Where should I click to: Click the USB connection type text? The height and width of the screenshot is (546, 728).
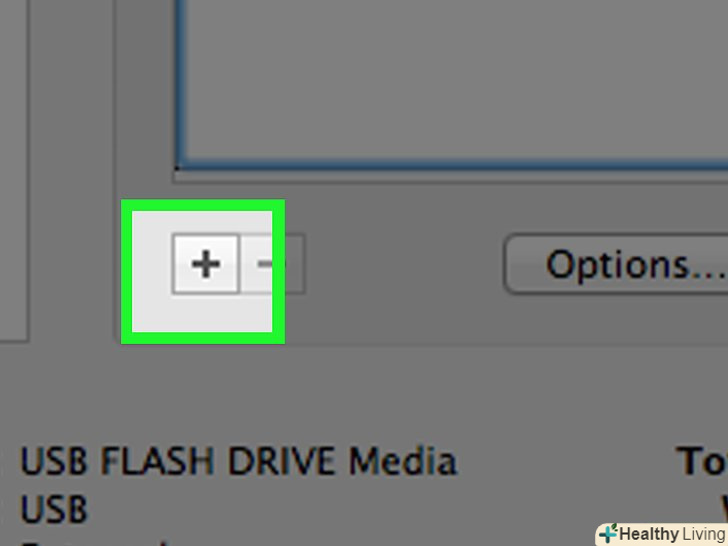[54, 509]
